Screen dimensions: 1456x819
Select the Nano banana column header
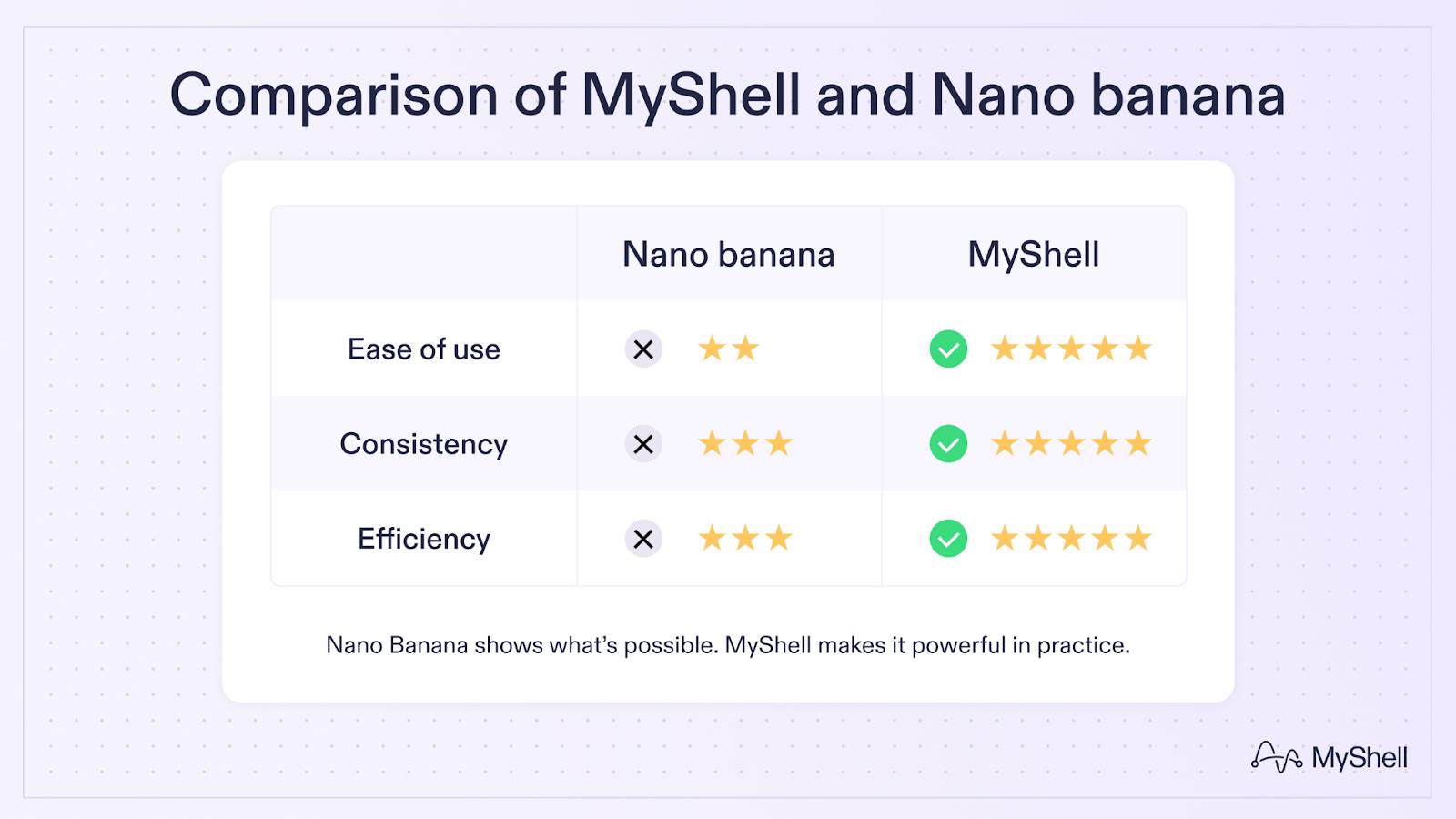click(x=728, y=255)
